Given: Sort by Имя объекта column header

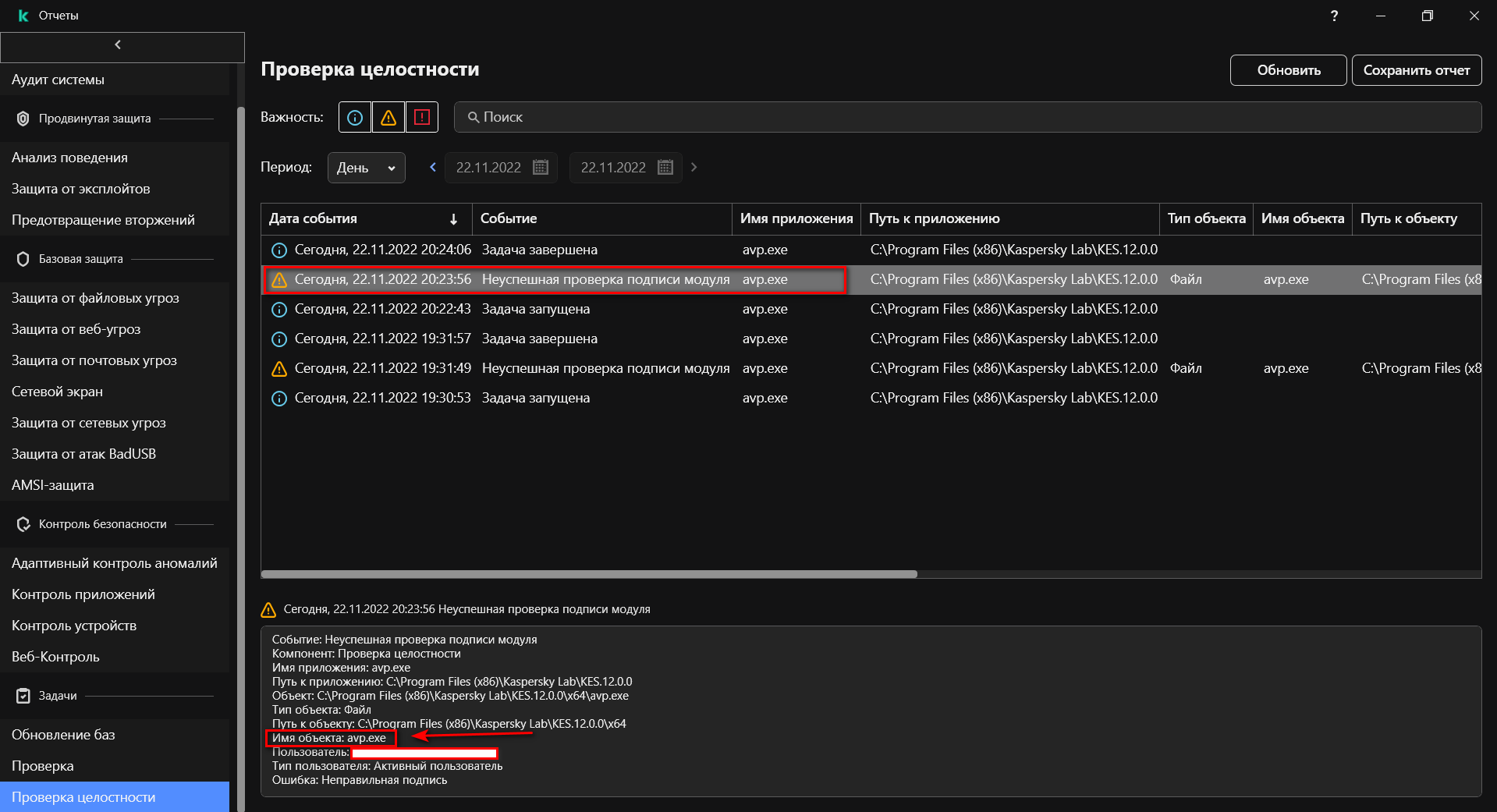Looking at the screenshot, I should point(1303,218).
